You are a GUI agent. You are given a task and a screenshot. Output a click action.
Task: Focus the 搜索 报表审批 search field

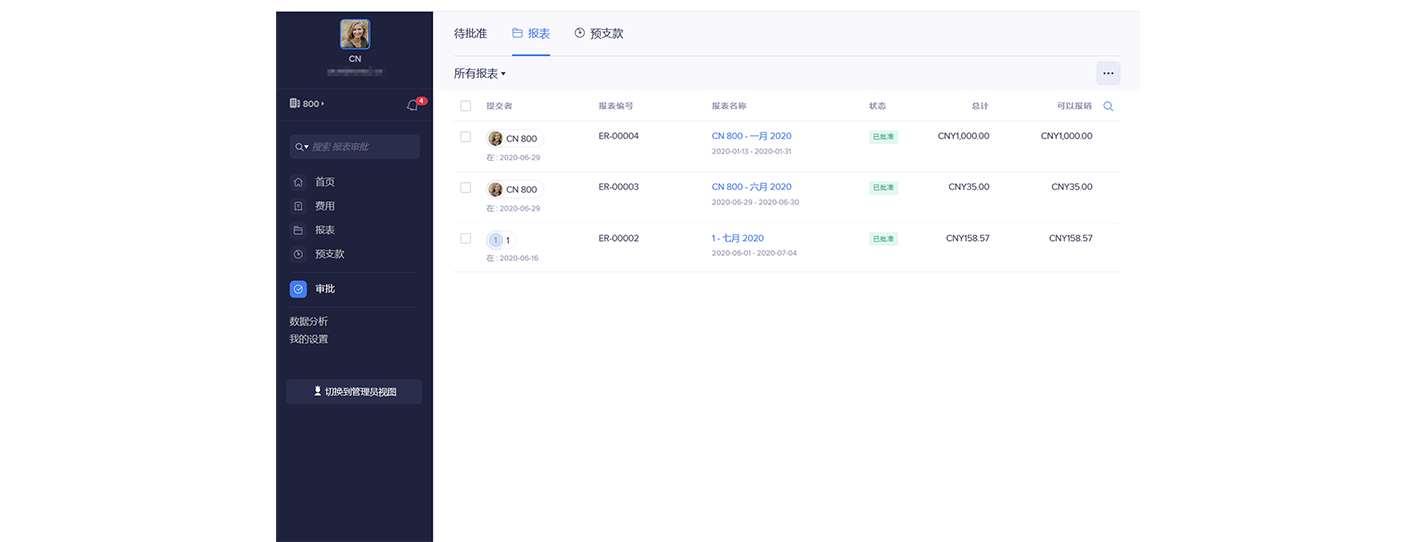tap(362, 147)
